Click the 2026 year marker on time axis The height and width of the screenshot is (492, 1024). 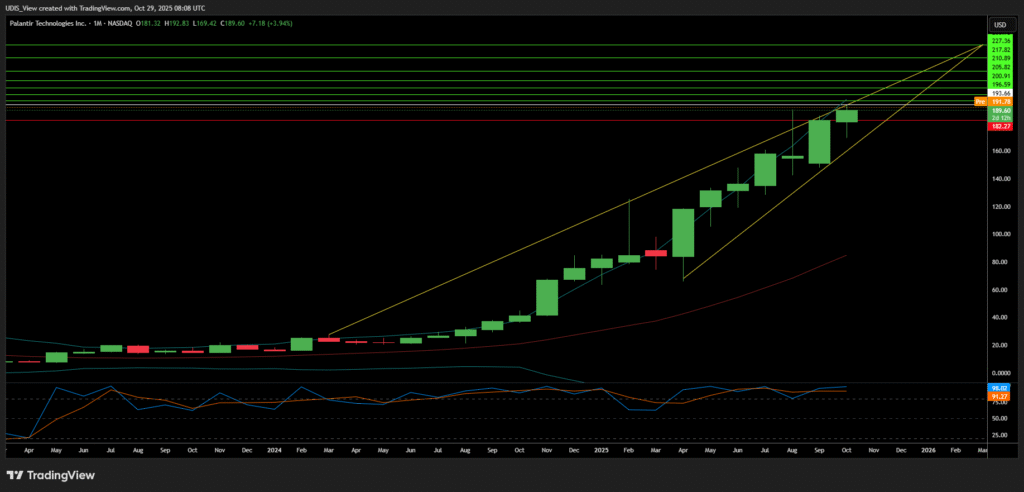click(x=928, y=451)
